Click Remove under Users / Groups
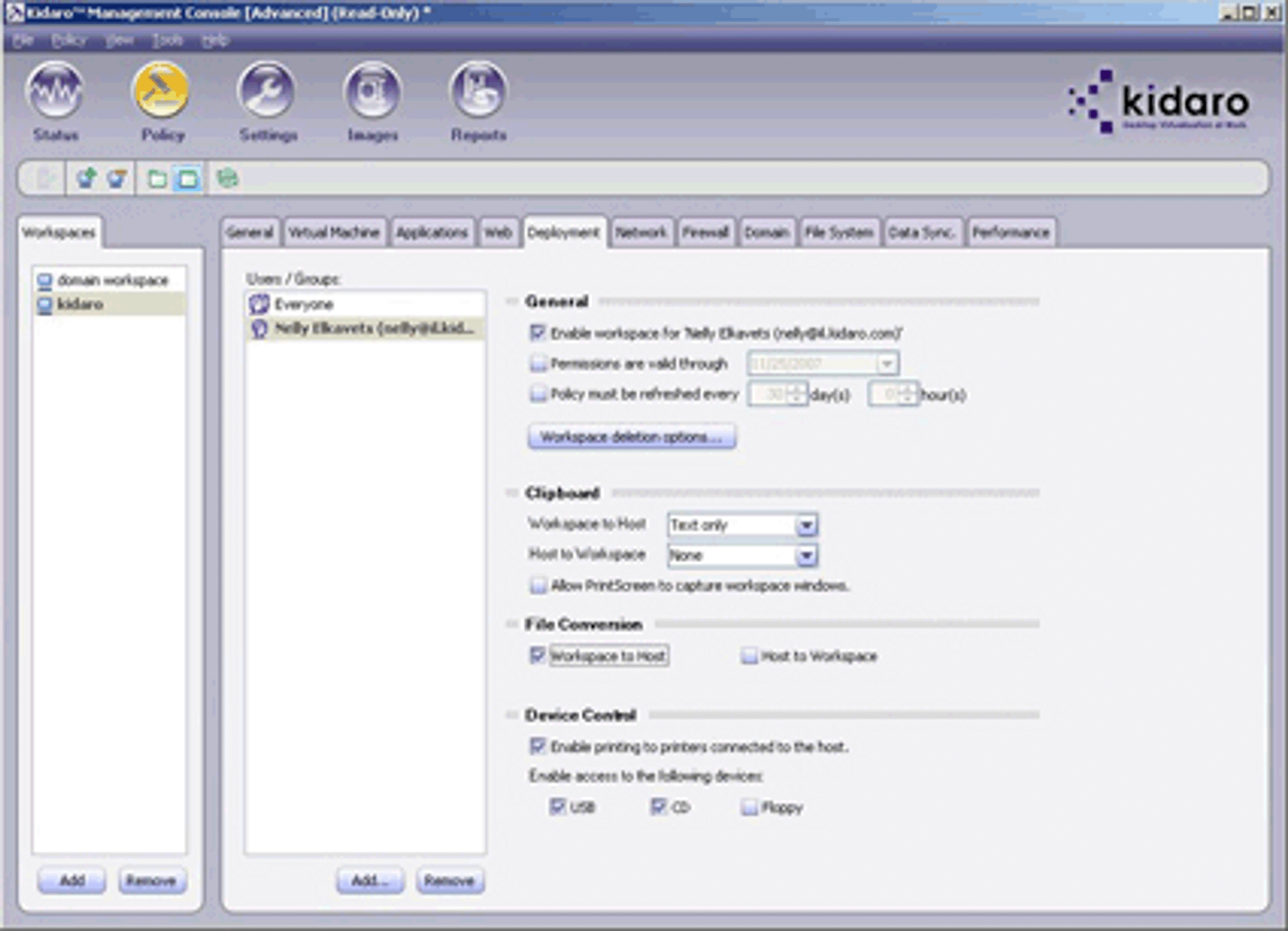Viewport: 1288px width, 931px height. [450, 880]
